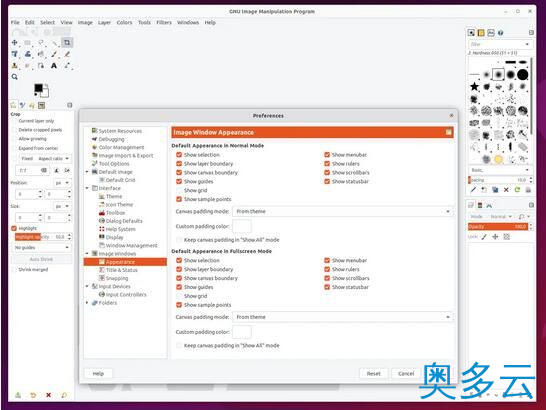Click the duplicate brush icon
This screenshot has height=410, width=546.
tap(495, 190)
